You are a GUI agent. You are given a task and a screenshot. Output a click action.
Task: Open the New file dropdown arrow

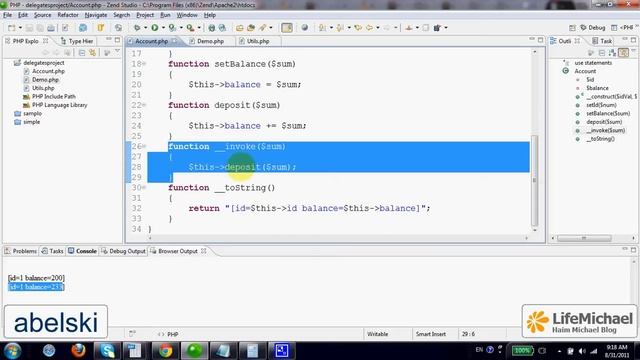20,28
